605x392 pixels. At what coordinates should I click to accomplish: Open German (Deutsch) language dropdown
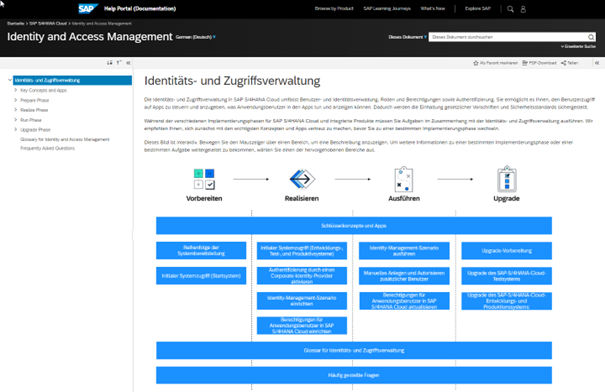(196, 37)
